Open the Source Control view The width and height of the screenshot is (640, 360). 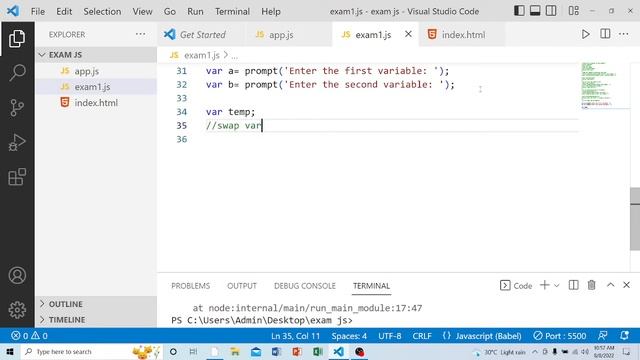[17, 108]
